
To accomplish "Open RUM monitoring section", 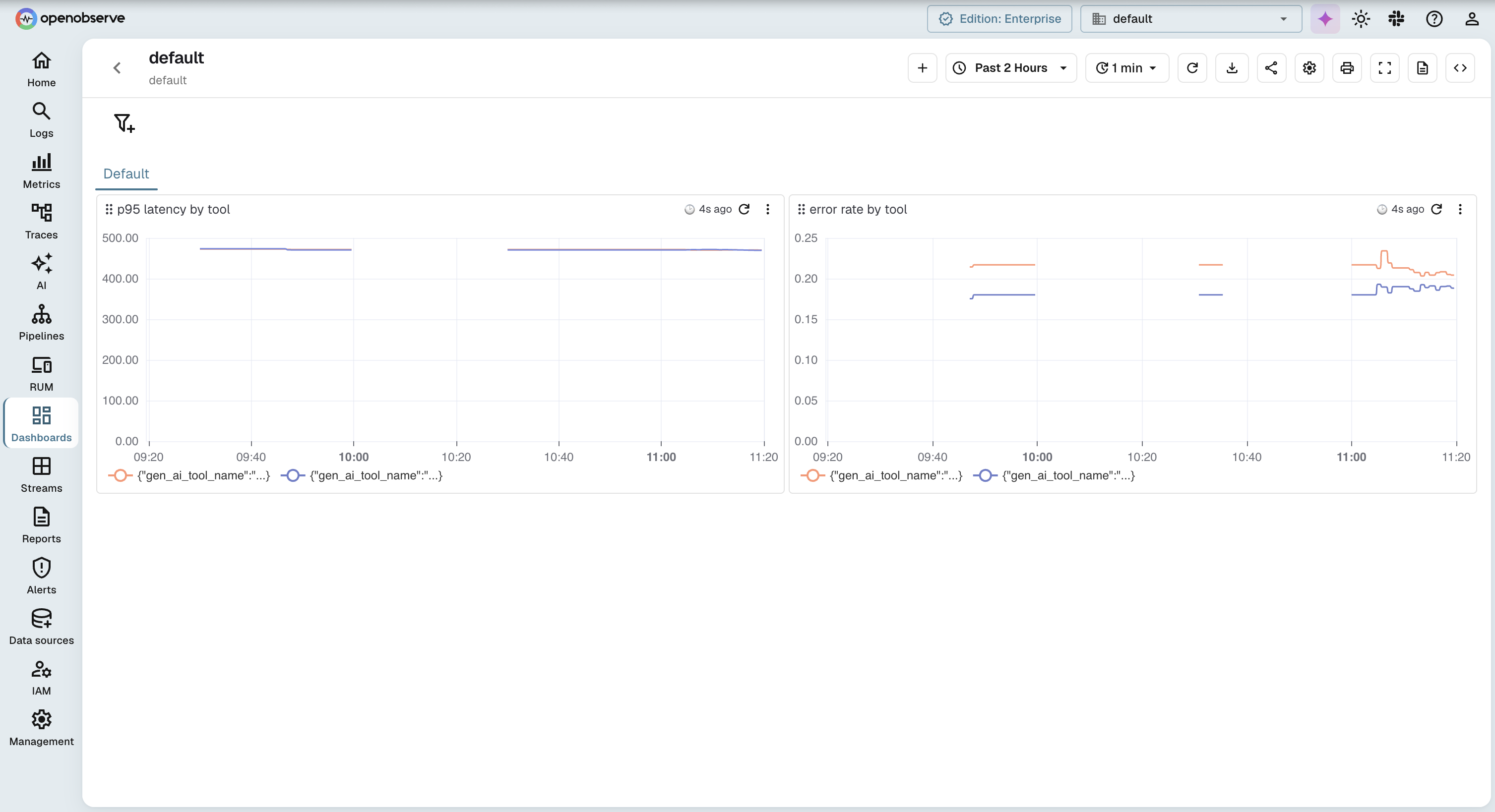I will click(41, 373).
